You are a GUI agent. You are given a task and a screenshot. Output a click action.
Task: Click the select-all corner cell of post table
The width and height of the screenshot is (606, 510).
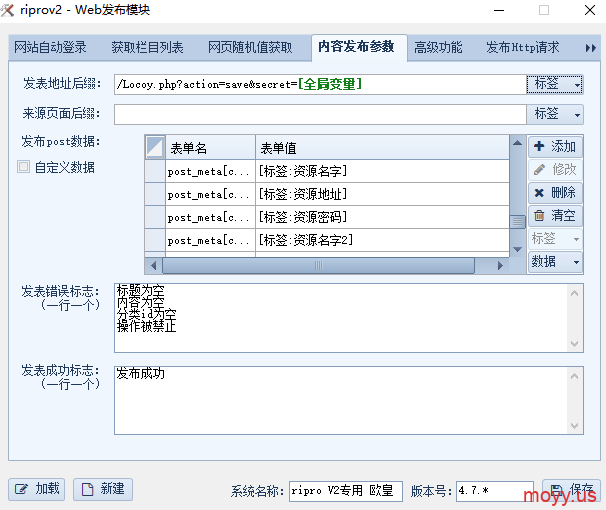point(155,147)
